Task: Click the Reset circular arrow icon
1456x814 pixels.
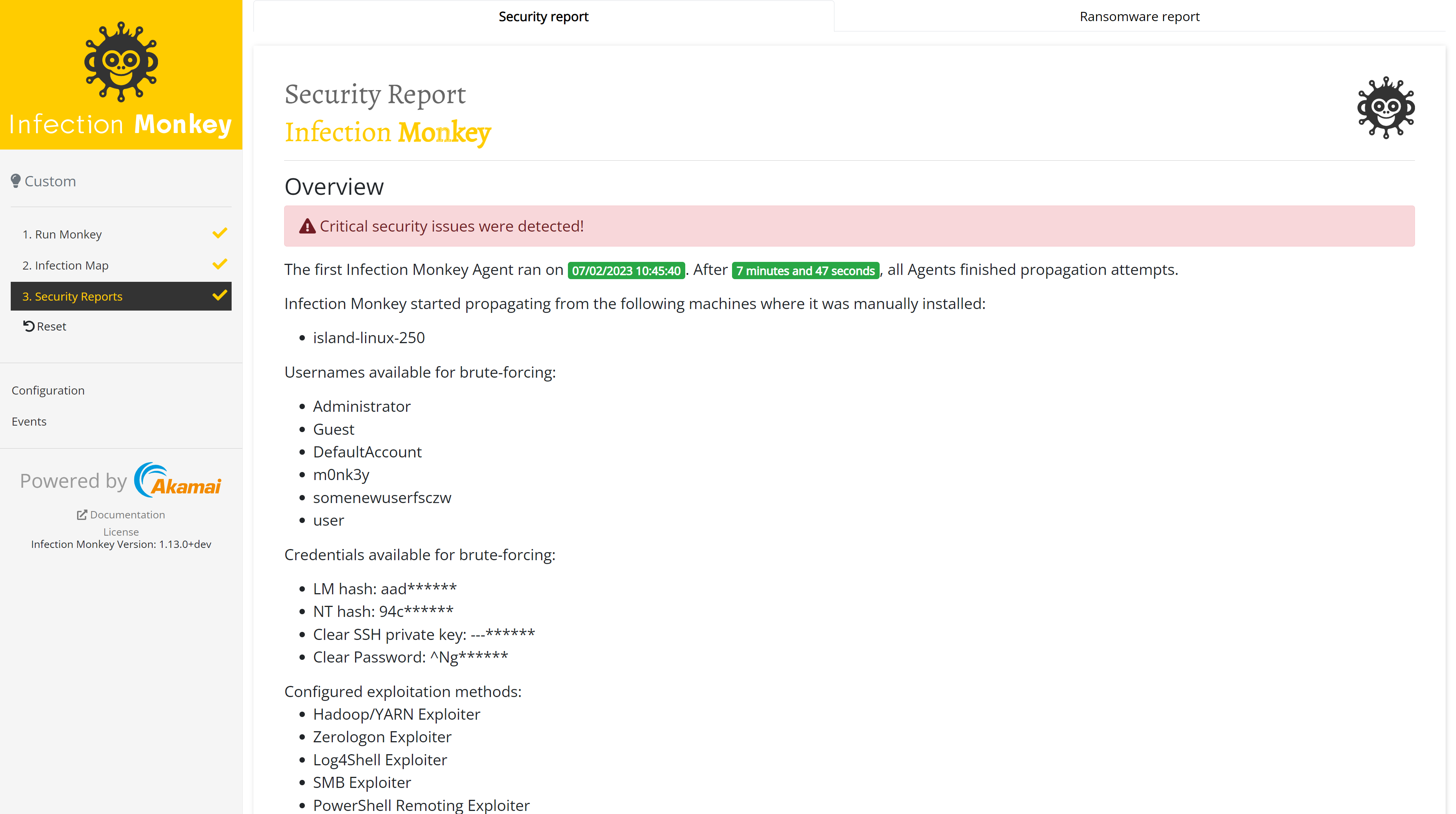Action: (x=29, y=326)
